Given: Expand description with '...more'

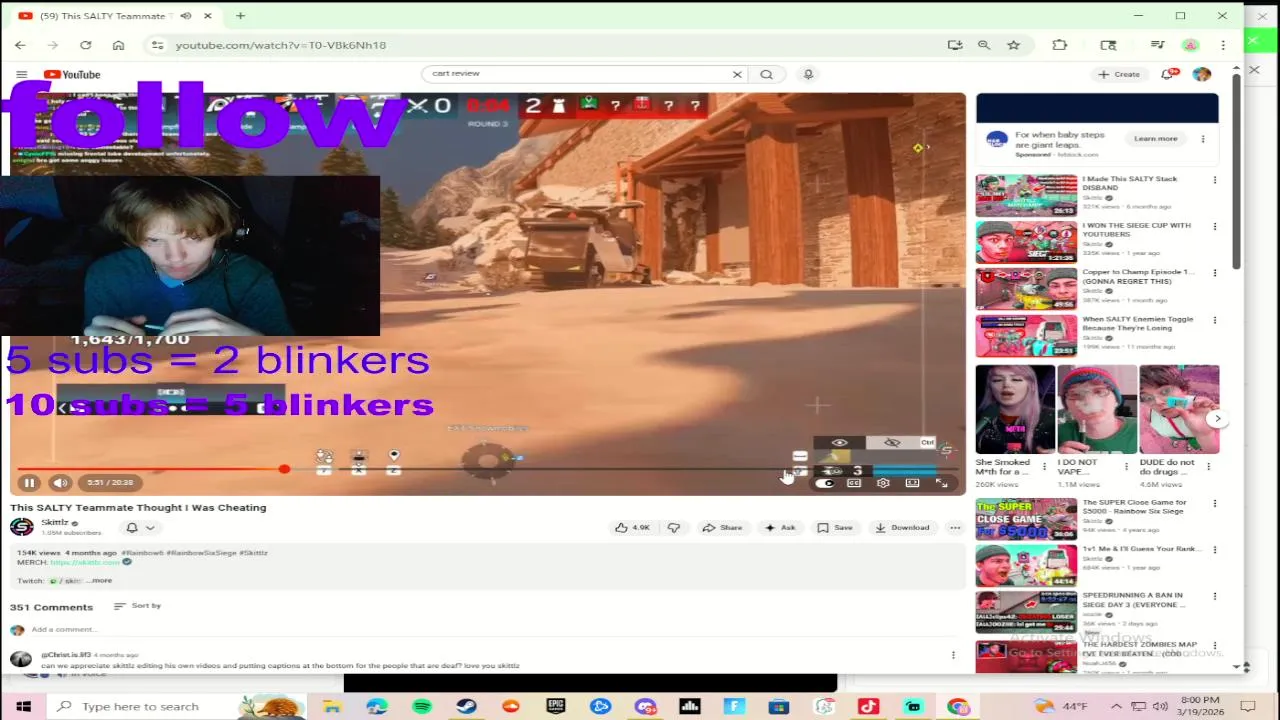Looking at the screenshot, I should click(x=100, y=581).
